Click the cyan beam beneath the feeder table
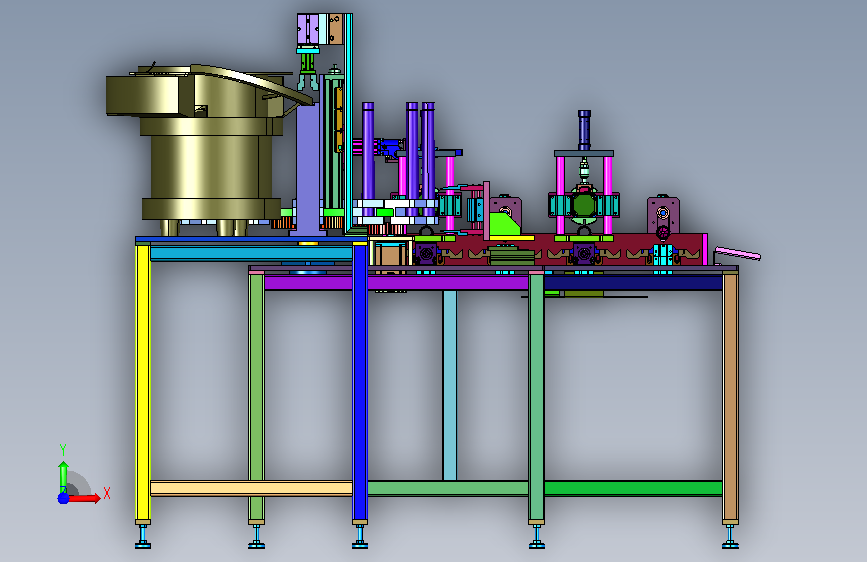The image size is (867, 562). tap(252, 254)
